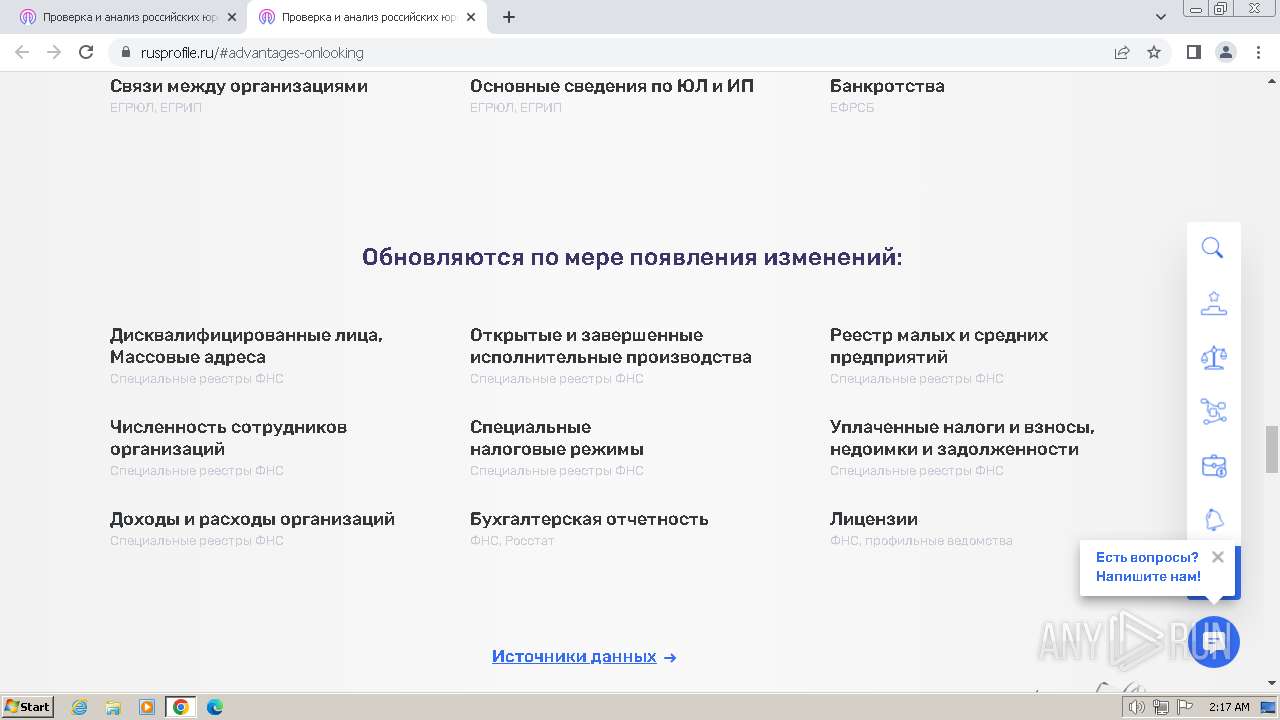Click 'Реестр малых и средних предприятий'

[x=939, y=346]
